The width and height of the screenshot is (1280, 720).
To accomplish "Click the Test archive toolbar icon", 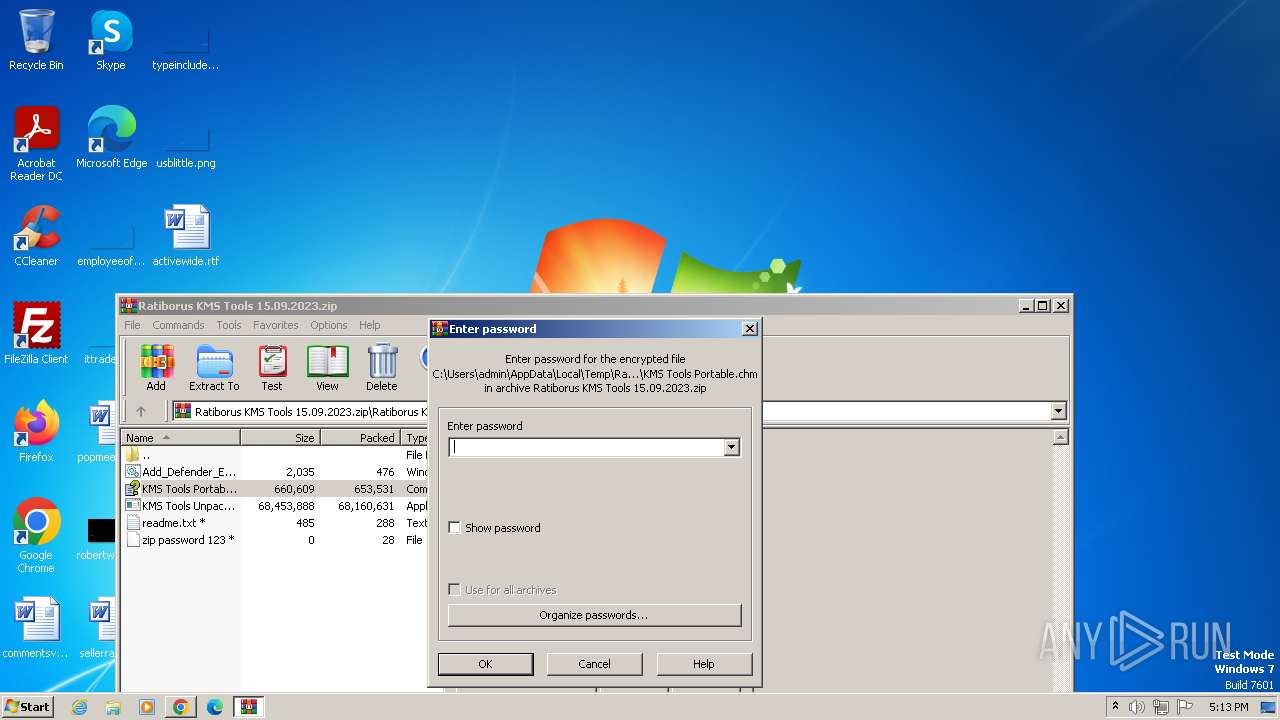I will [272, 367].
